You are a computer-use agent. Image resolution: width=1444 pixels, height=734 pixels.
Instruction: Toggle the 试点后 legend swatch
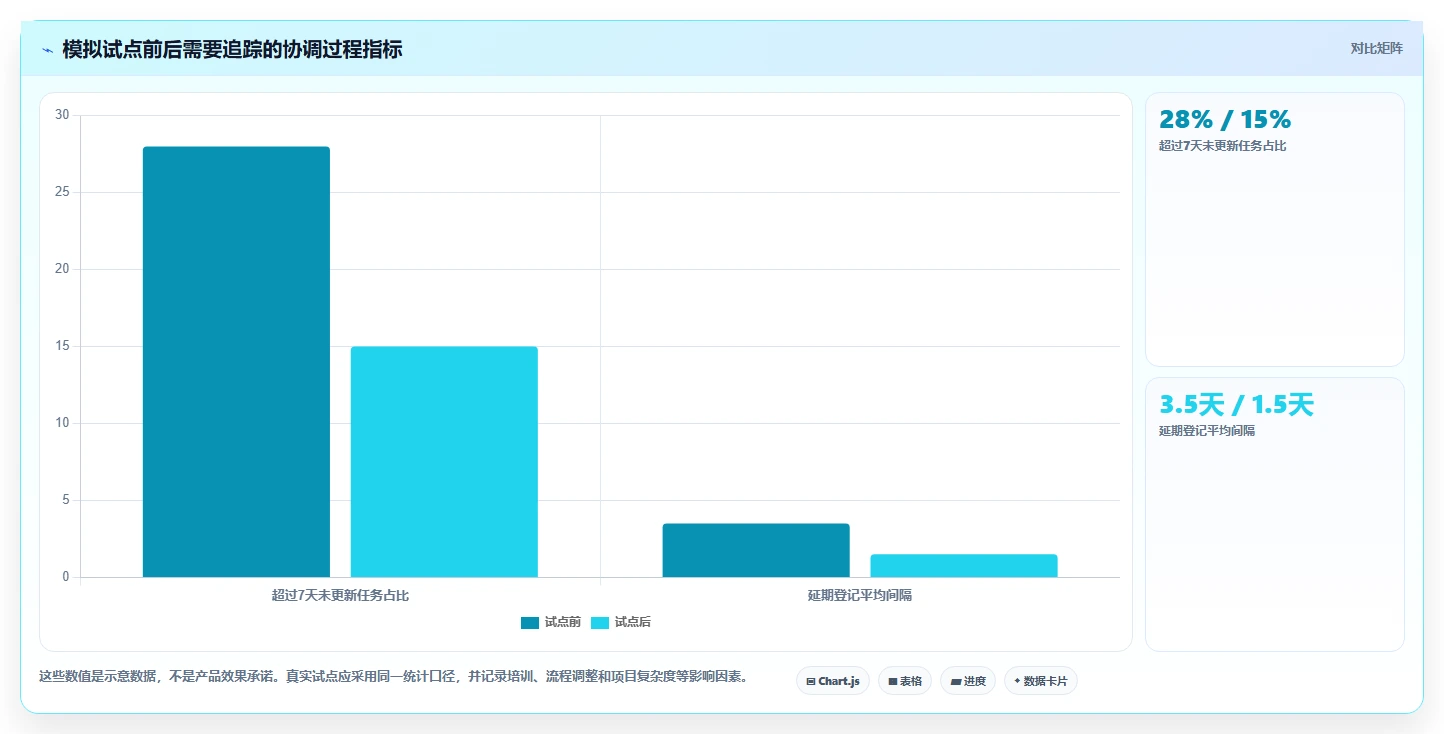coord(600,623)
